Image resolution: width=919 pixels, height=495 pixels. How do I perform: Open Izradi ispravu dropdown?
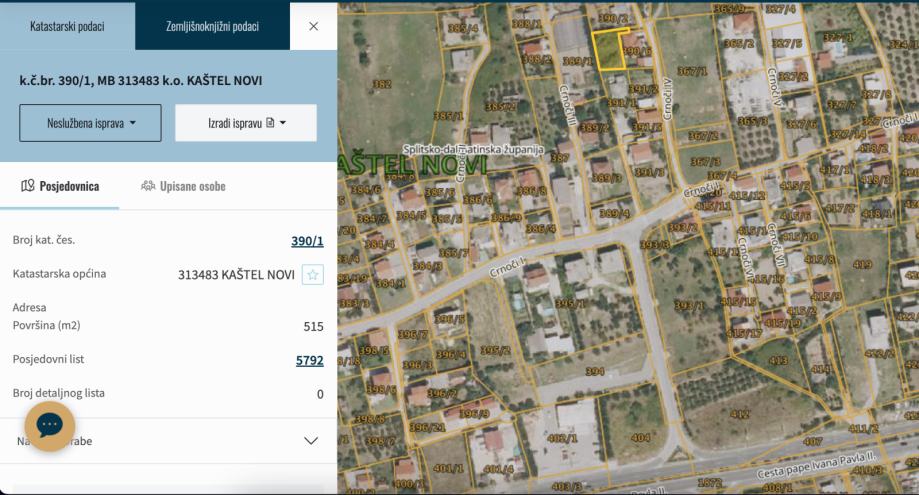click(x=246, y=123)
